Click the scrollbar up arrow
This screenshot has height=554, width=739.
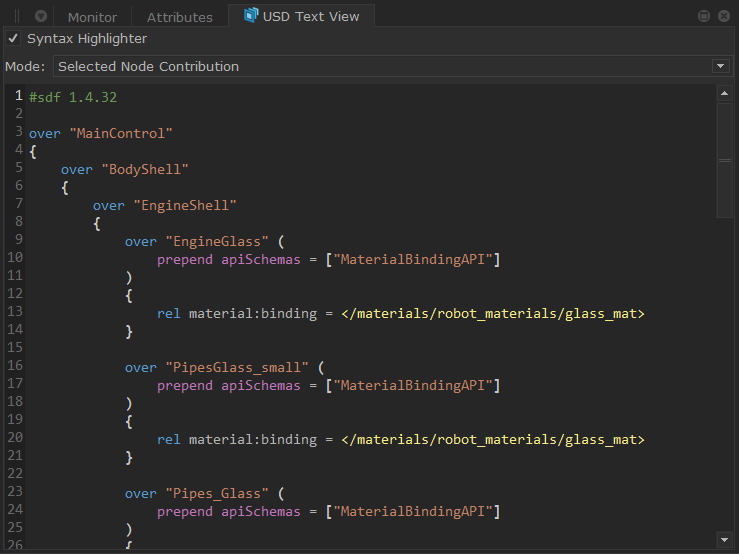725,94
